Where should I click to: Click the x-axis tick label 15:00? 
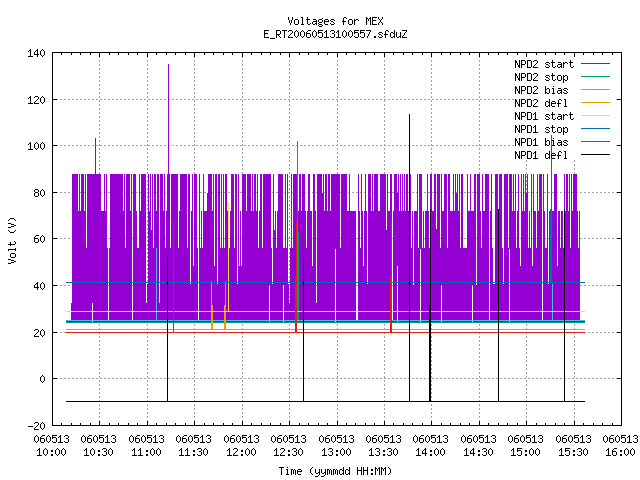525,453
